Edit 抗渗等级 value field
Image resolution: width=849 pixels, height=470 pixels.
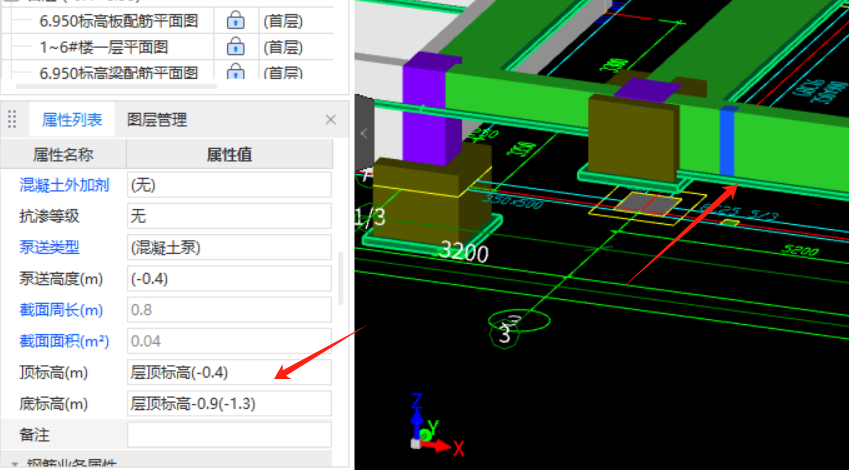[229, 216]
